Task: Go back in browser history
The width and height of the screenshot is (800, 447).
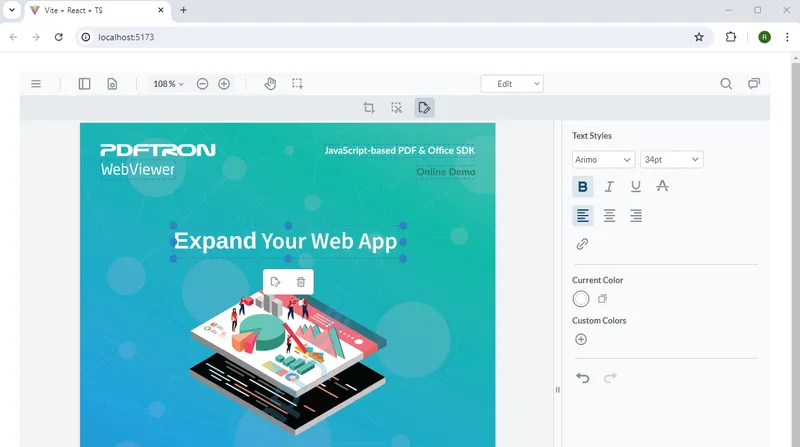Action: coord(13,37)
